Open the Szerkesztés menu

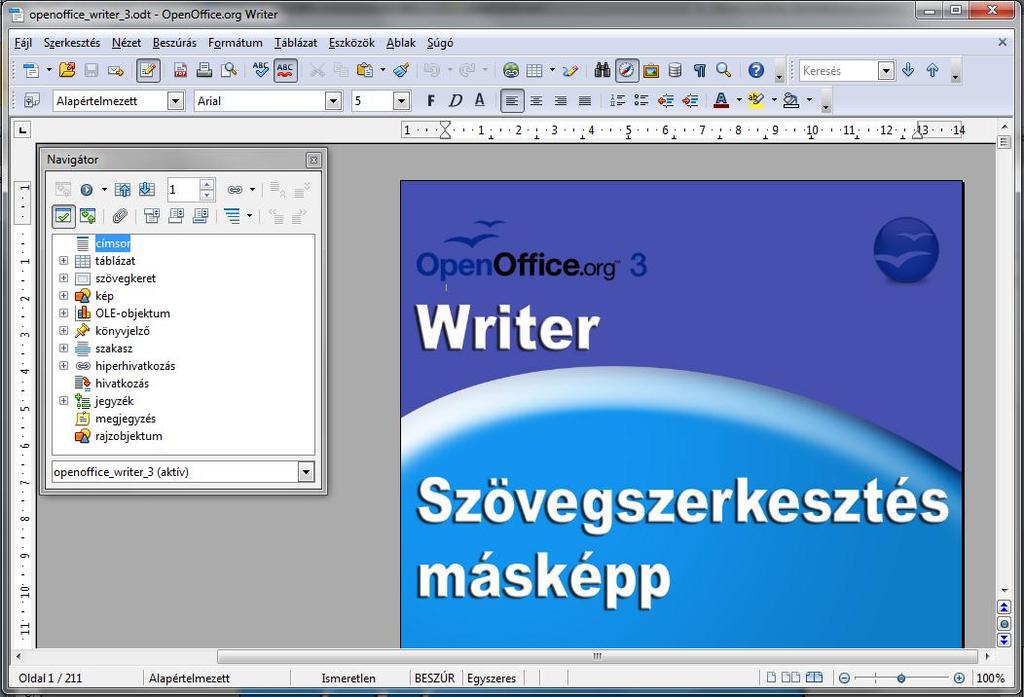72,43
